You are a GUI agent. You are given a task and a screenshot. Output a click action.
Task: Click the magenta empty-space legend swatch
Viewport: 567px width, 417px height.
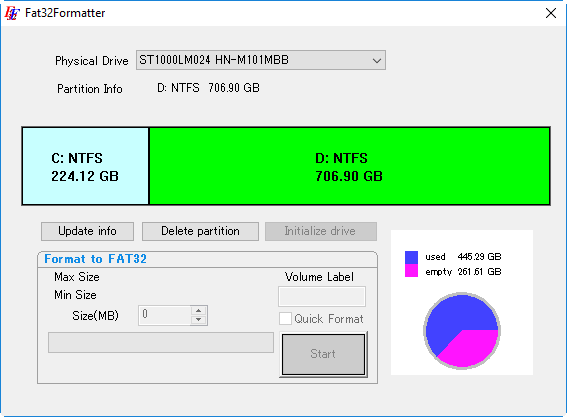coord(411,271)
